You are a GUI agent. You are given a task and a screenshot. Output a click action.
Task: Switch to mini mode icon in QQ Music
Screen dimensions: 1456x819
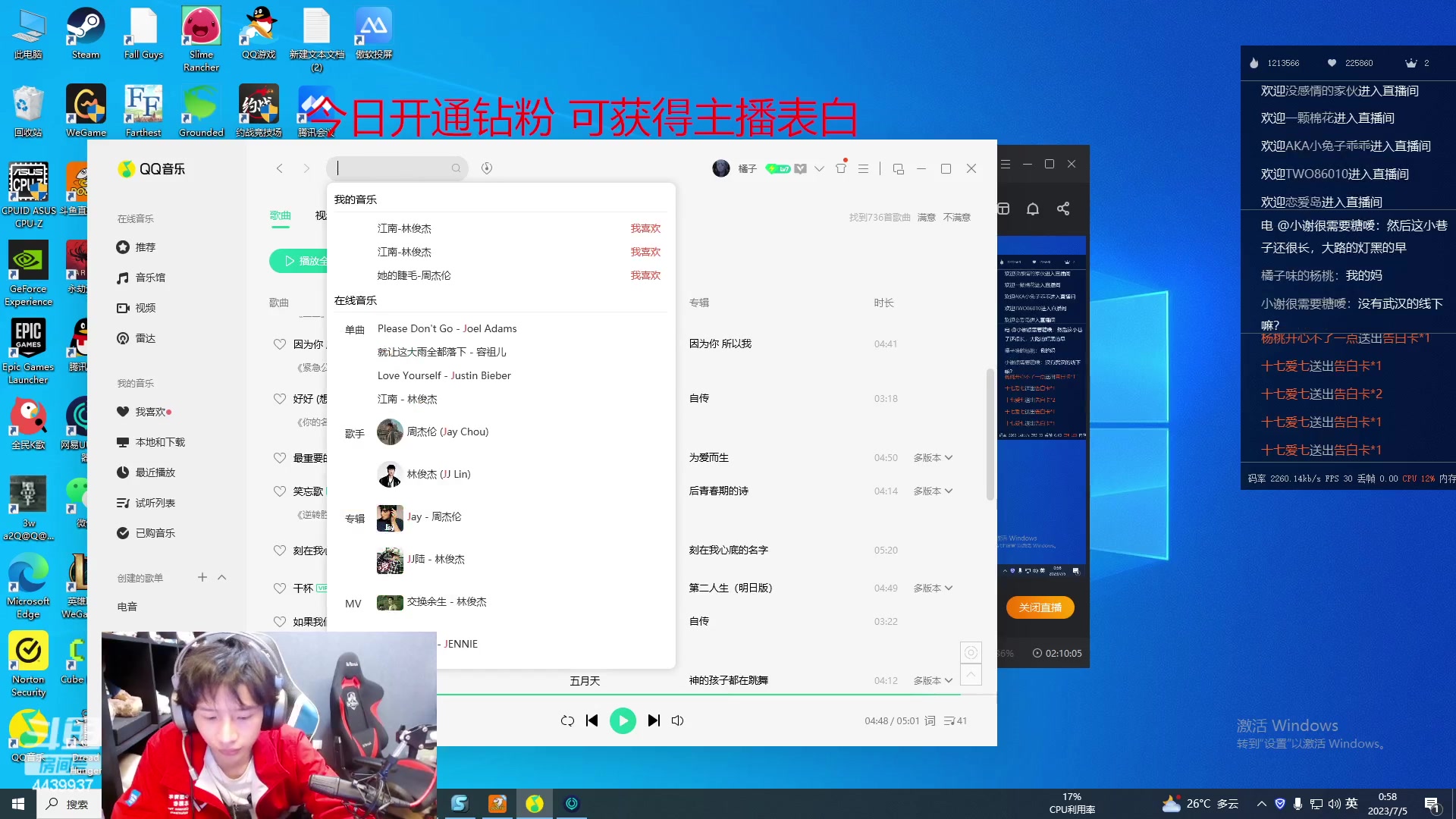pyautogui.click(x=899, y=168)
